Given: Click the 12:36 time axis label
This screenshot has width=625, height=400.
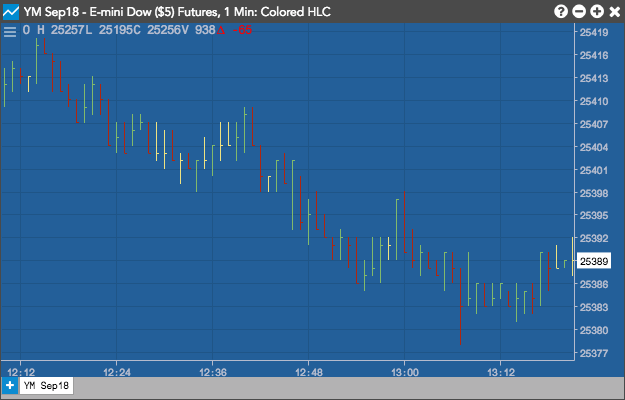Looking at the screenshot, I should pyautogui.click(x=212, y=372).
